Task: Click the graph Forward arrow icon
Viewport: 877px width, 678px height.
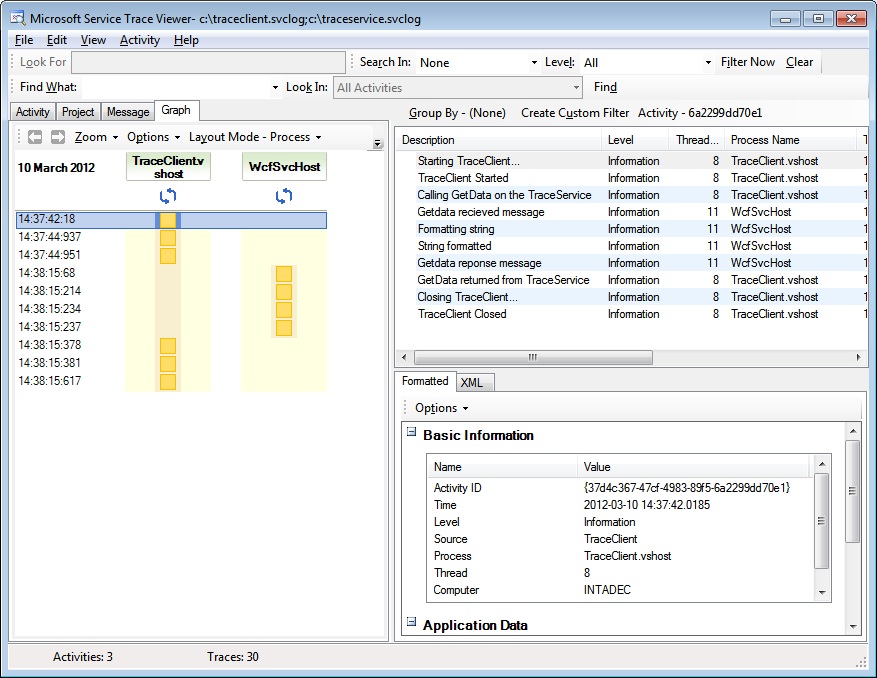Action: tap(58, 137)
